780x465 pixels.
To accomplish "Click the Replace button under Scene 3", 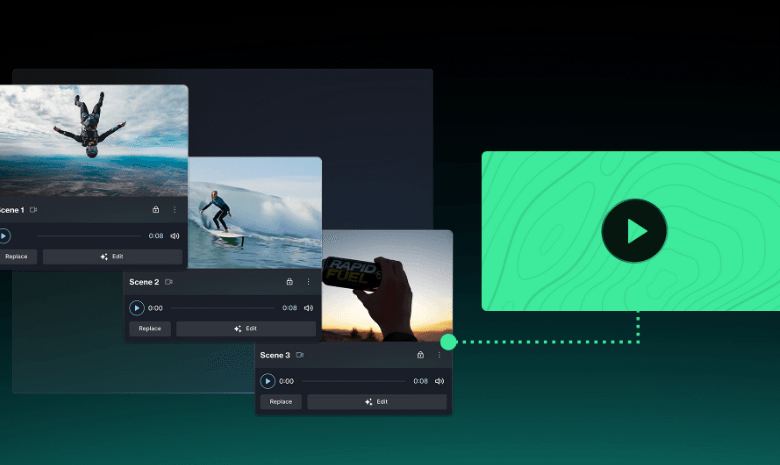I will (281, 402).
